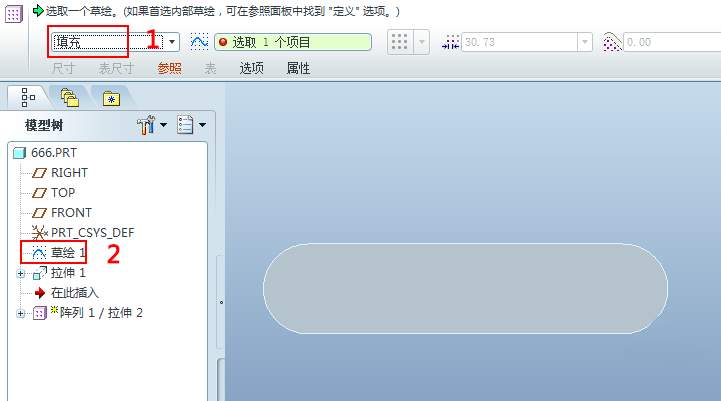This screenshot has width=721, height=401.
Task: Click the pattern feature icon at top left
Action: 13,14
